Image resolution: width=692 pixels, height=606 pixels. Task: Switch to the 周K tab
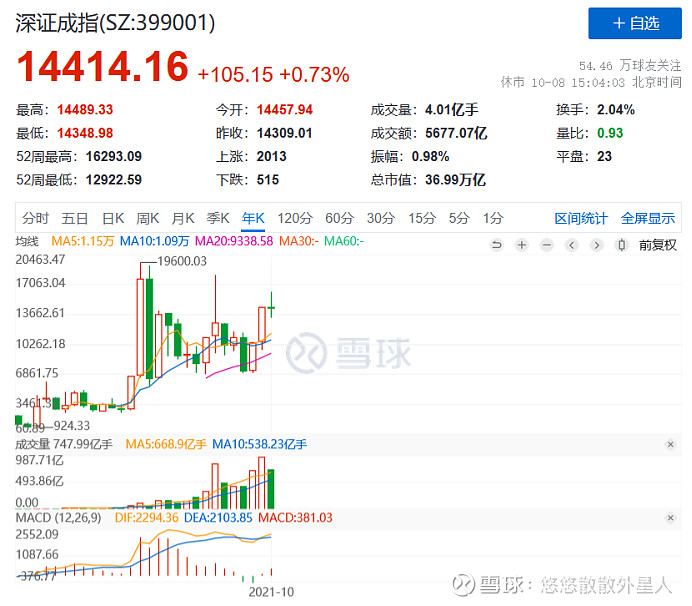tap(147, 218)
